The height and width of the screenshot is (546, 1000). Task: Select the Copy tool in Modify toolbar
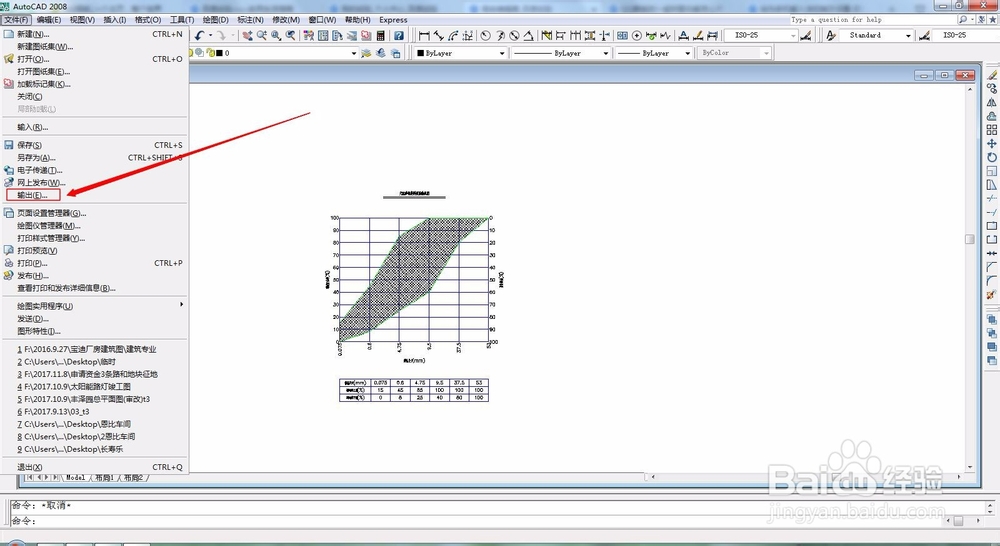click(992, 89)
